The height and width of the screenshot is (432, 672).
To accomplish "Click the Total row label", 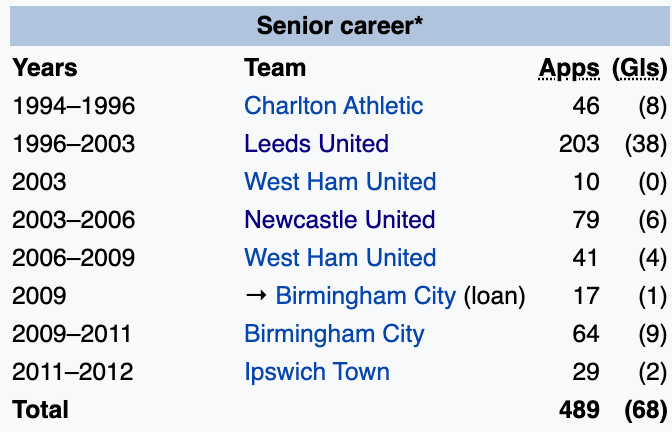I will pos(41,410).
